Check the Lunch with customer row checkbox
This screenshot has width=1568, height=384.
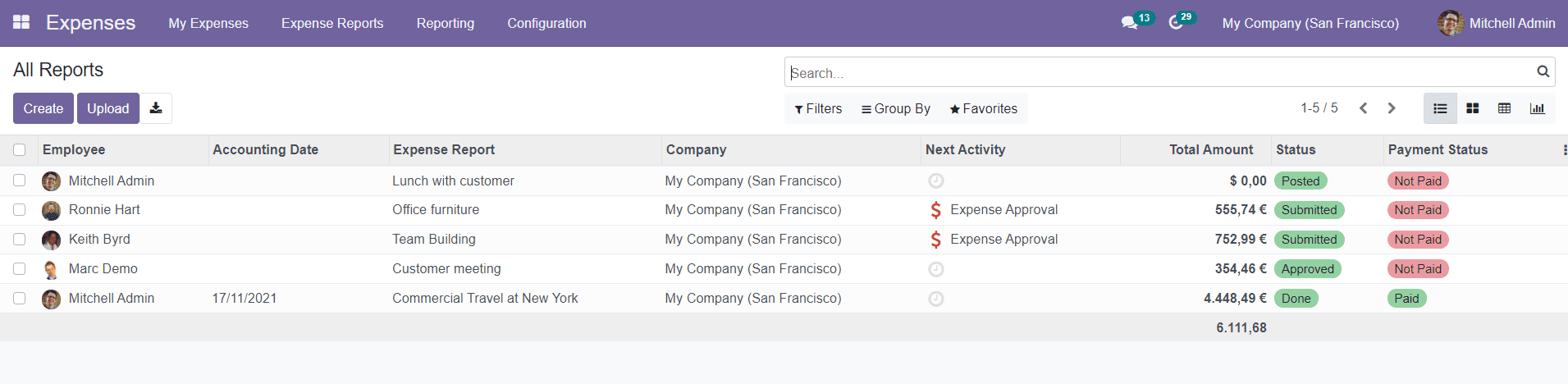click(x=20, y=181)
